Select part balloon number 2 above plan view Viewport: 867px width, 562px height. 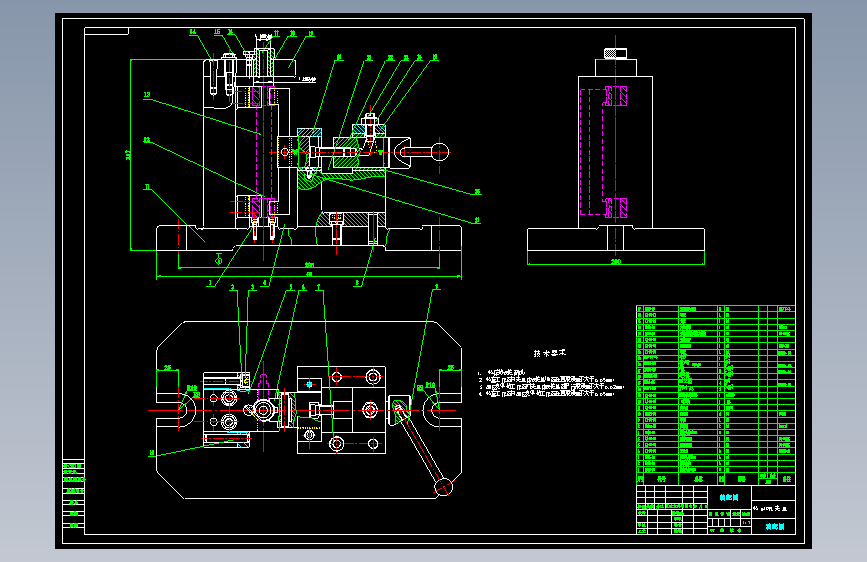pyautogui.click(x=233, y=287)
